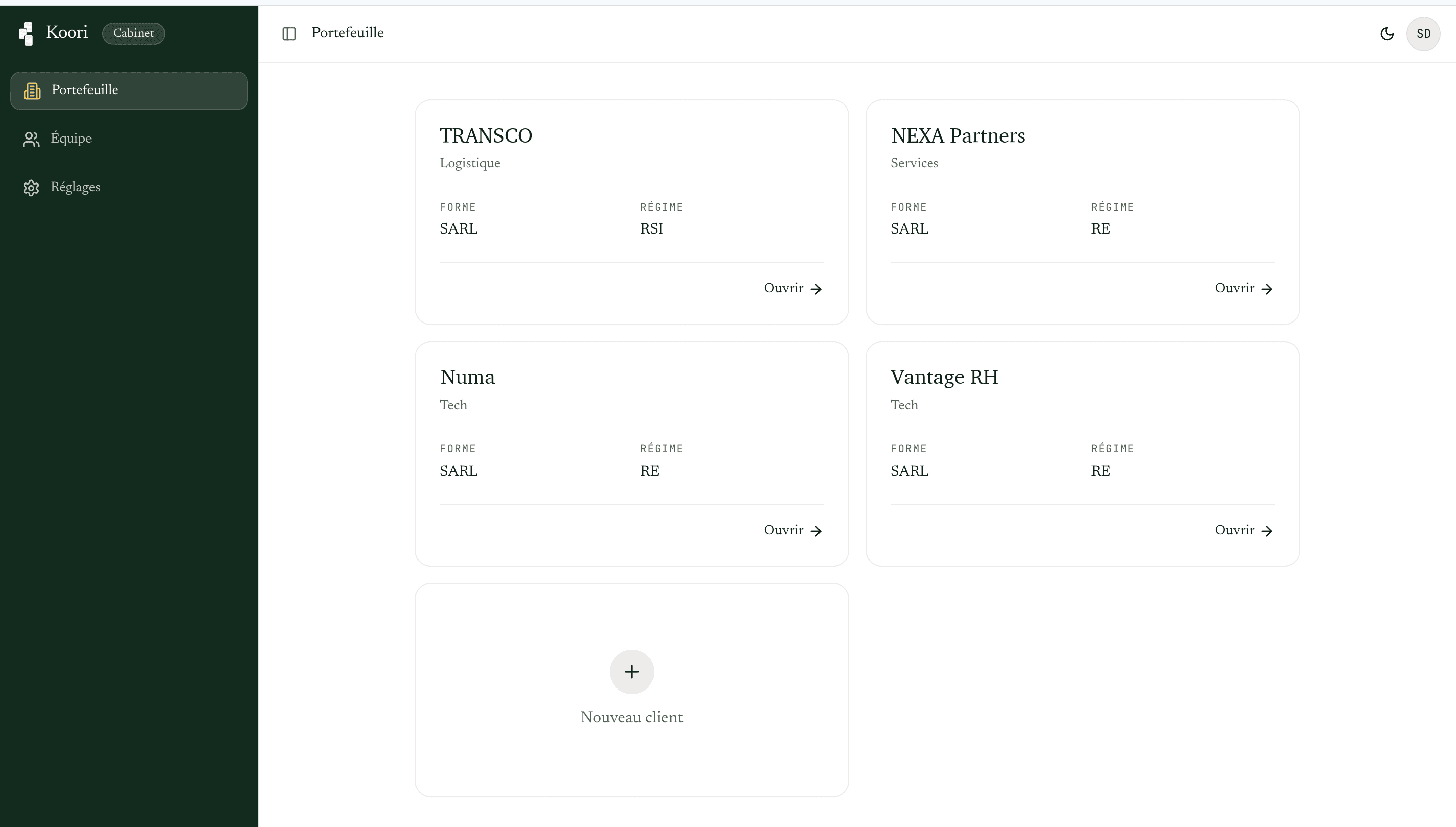Viewport: 1456px width, 827px height.
Task: Click SARL forme value on TRANSCO card
Action: (x=459, y=229)
